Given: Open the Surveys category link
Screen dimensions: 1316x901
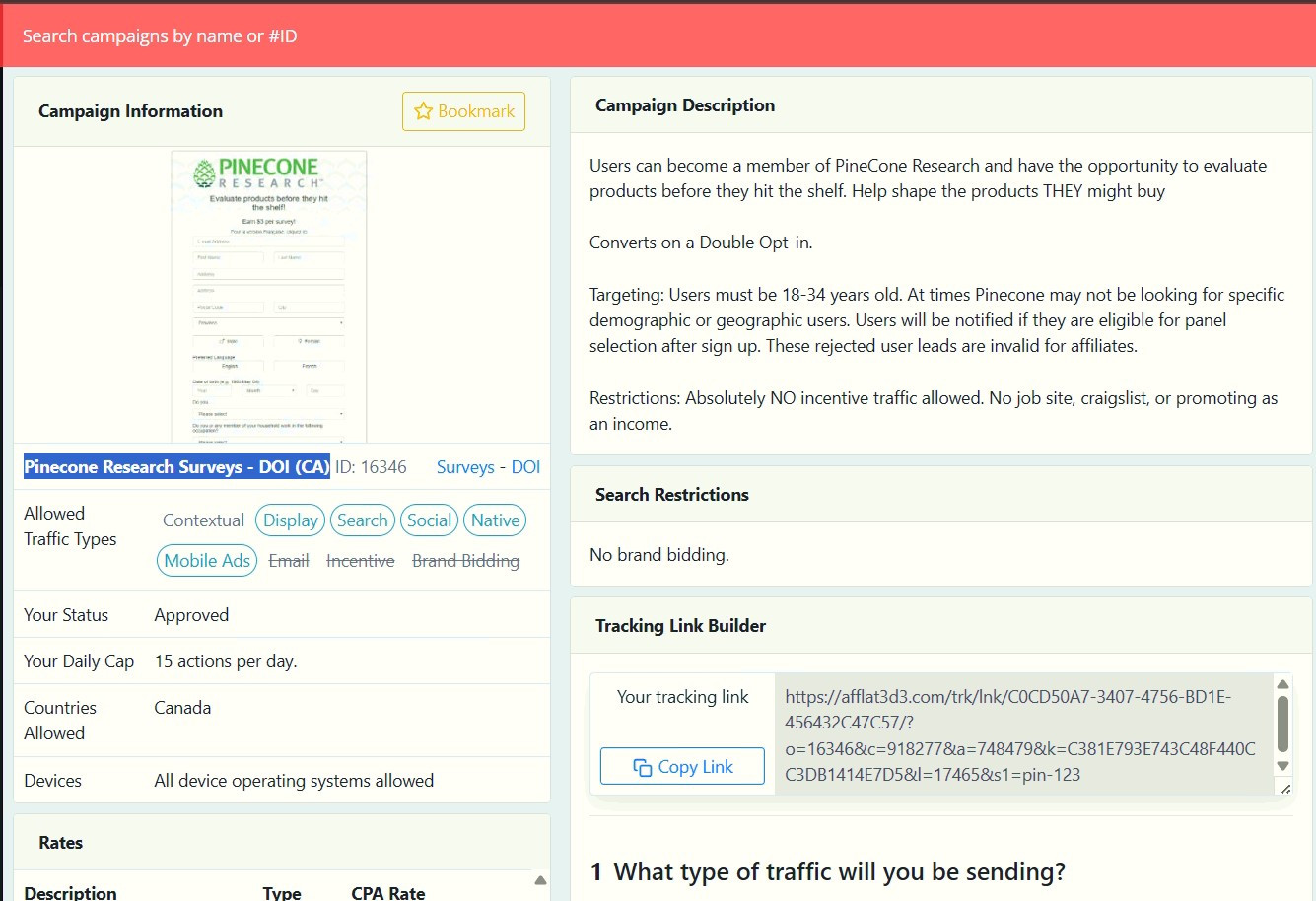Looking at the screenshot, I should pos(465,467).
